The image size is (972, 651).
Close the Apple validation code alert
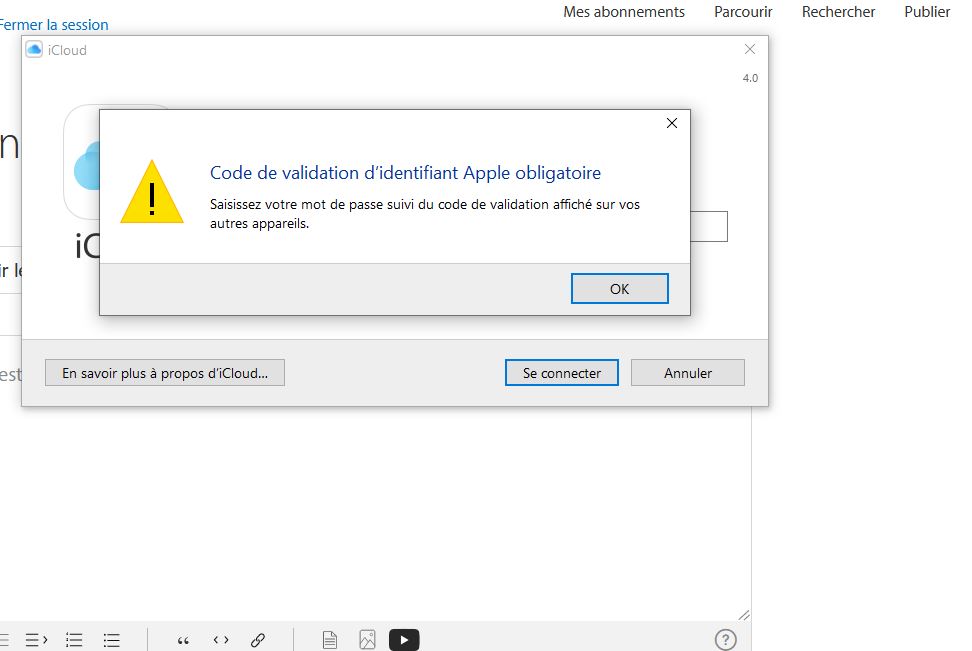(x=671, y=123)
